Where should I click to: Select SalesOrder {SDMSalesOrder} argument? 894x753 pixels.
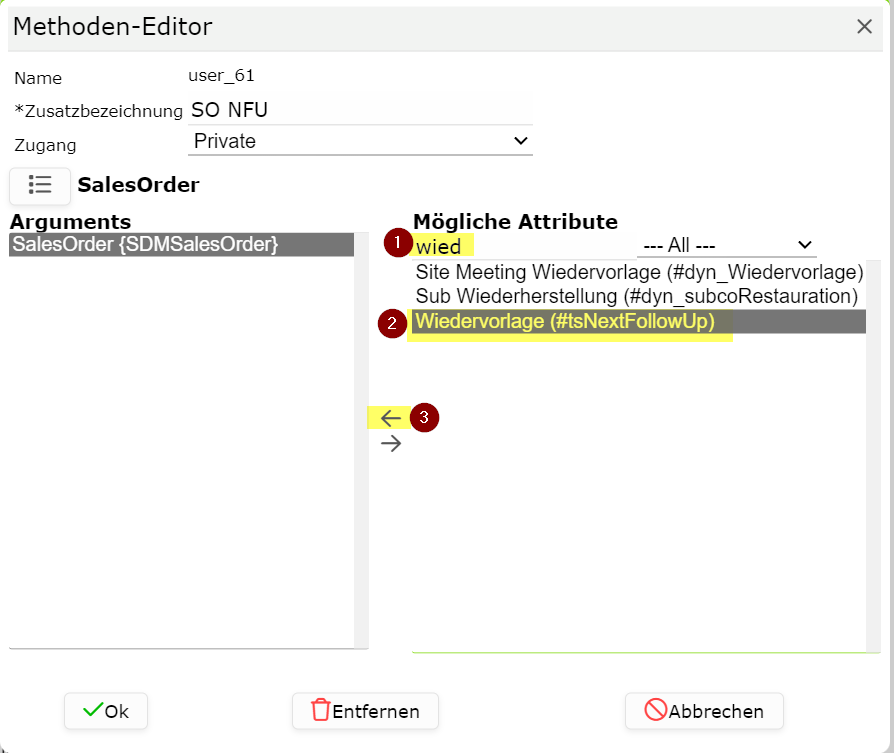(x=181, y=245)
